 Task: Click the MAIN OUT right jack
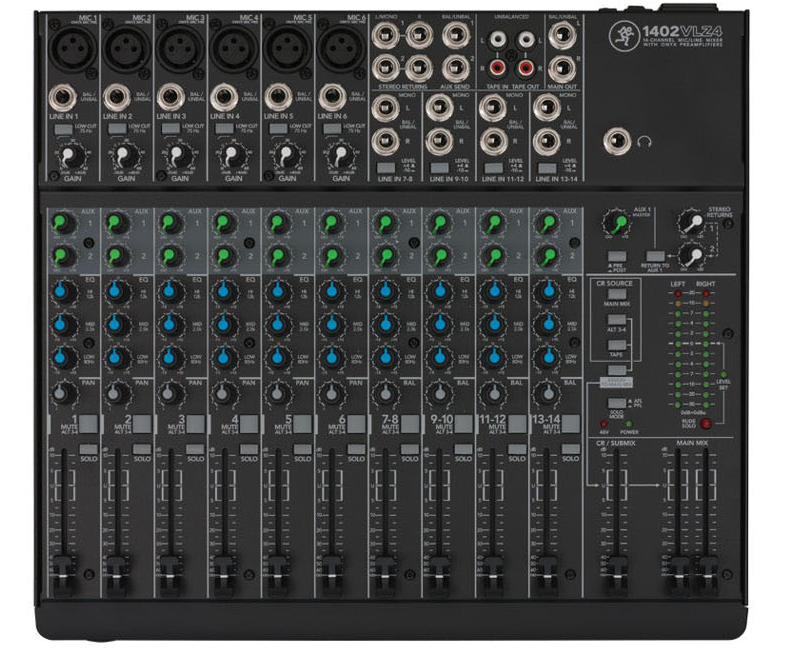point(562,69)
